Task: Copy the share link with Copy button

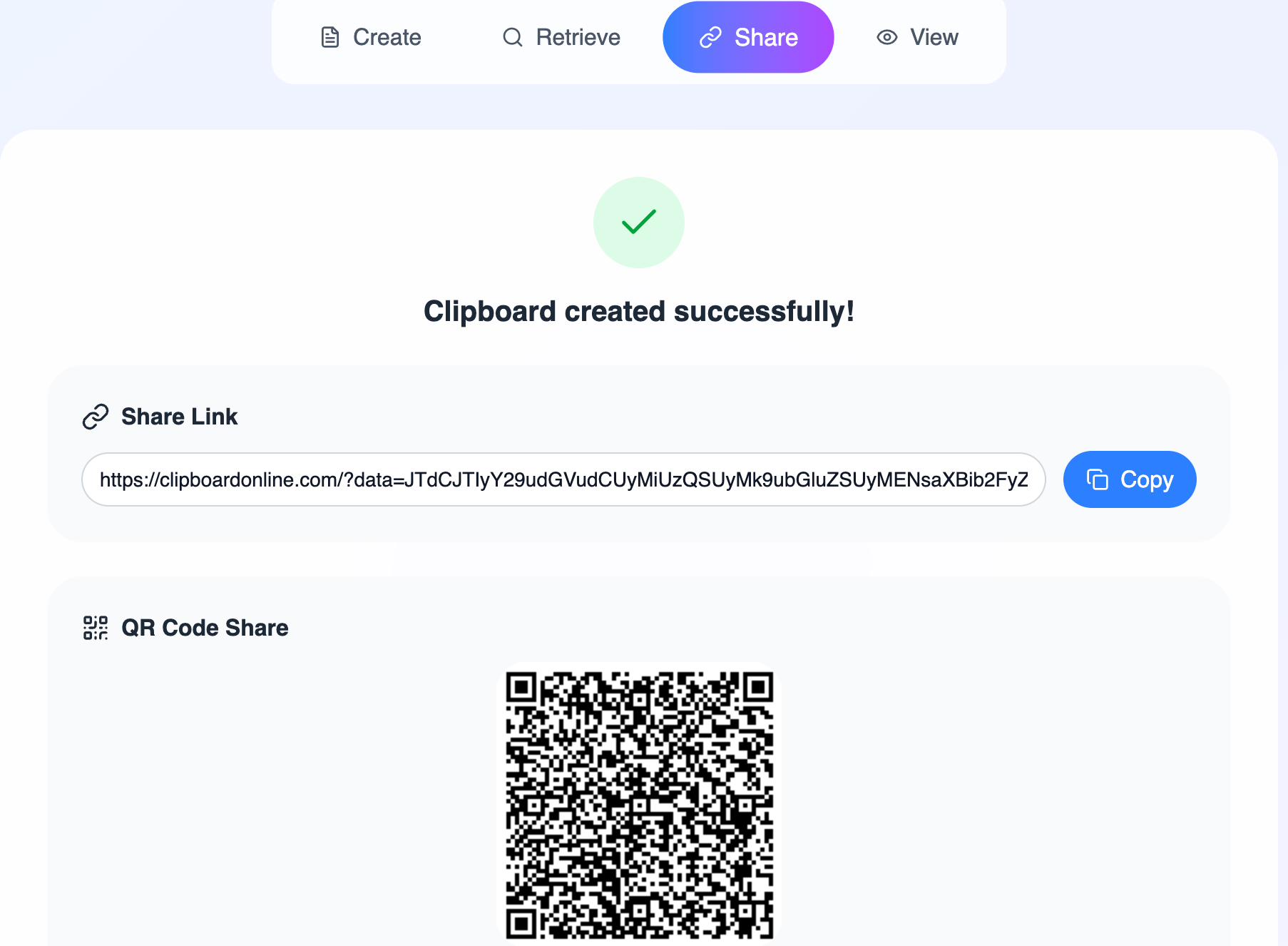Action: pyautogui.click(x=1130, y=479)
